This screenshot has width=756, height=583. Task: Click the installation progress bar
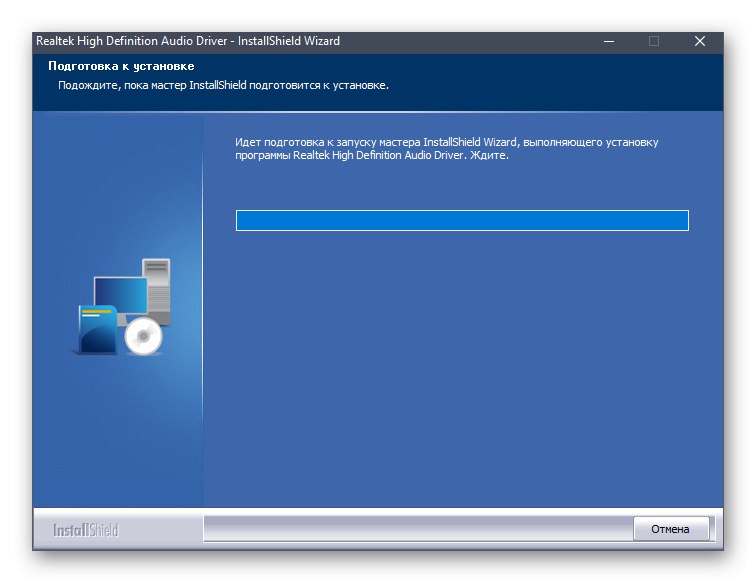[462, 220]
